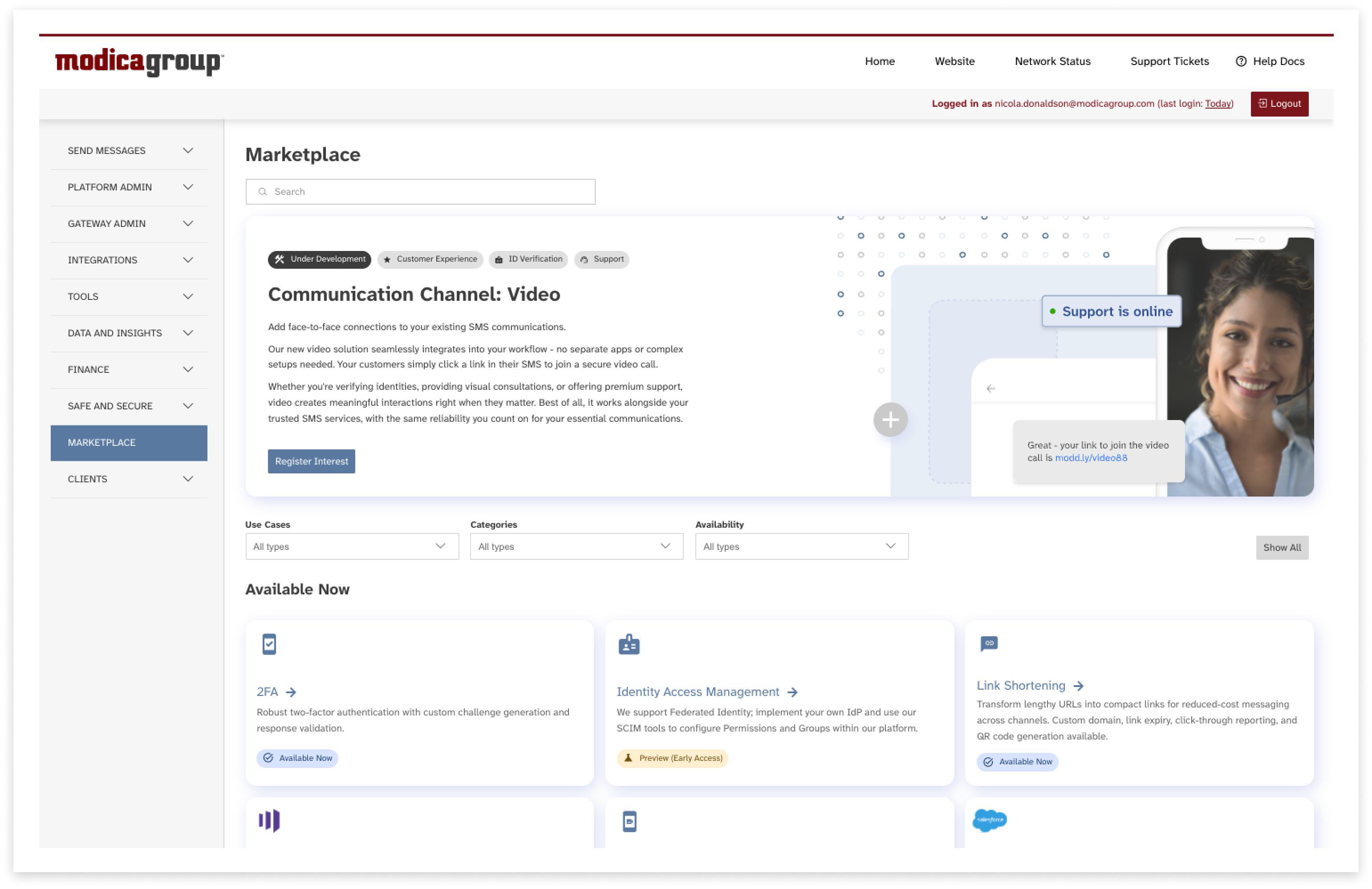Click the plus circle on the video banner
Screen dimensions: 1372x889
click(890, 420)
